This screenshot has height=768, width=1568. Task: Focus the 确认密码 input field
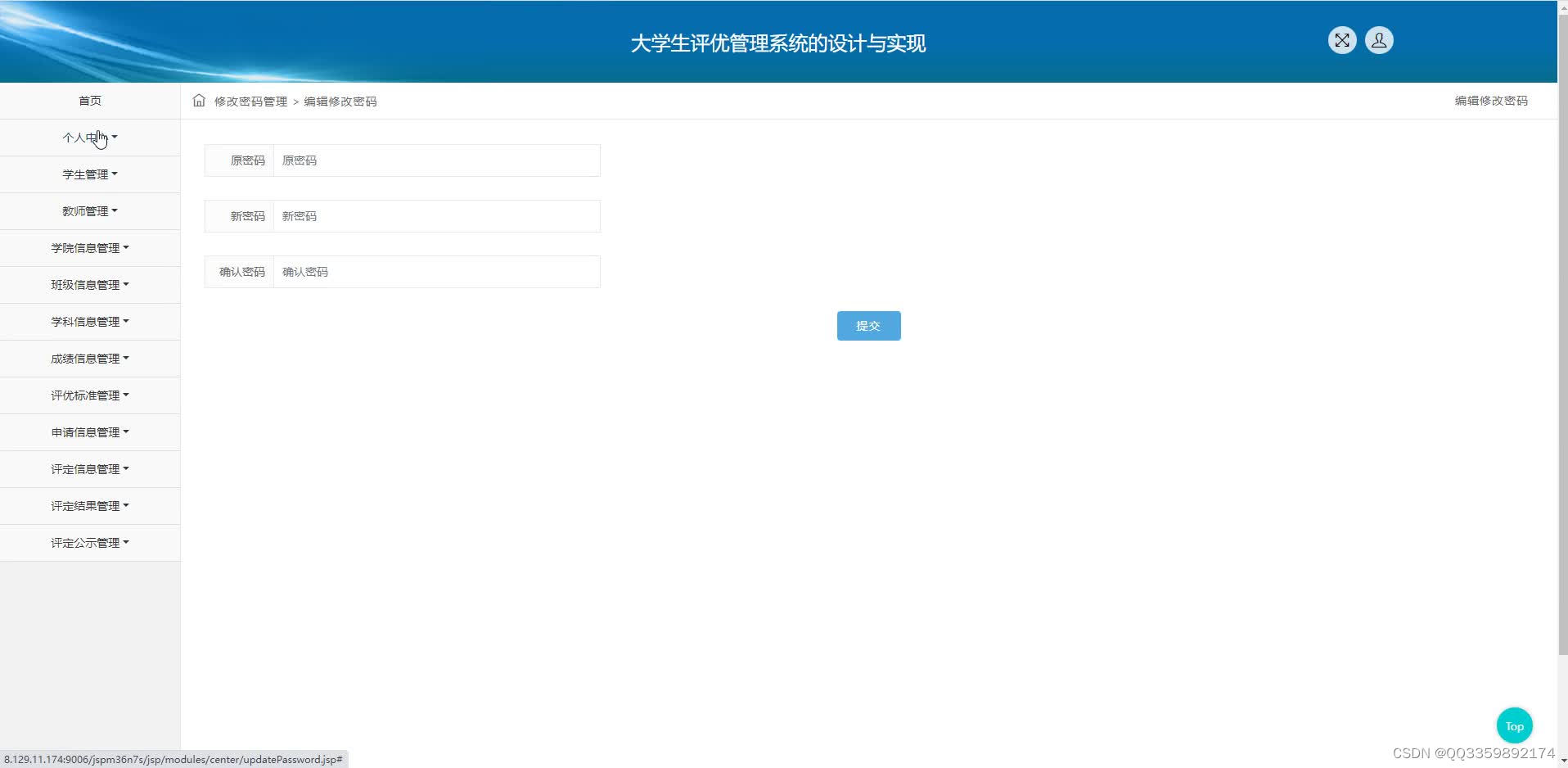(x=437, y=272)
